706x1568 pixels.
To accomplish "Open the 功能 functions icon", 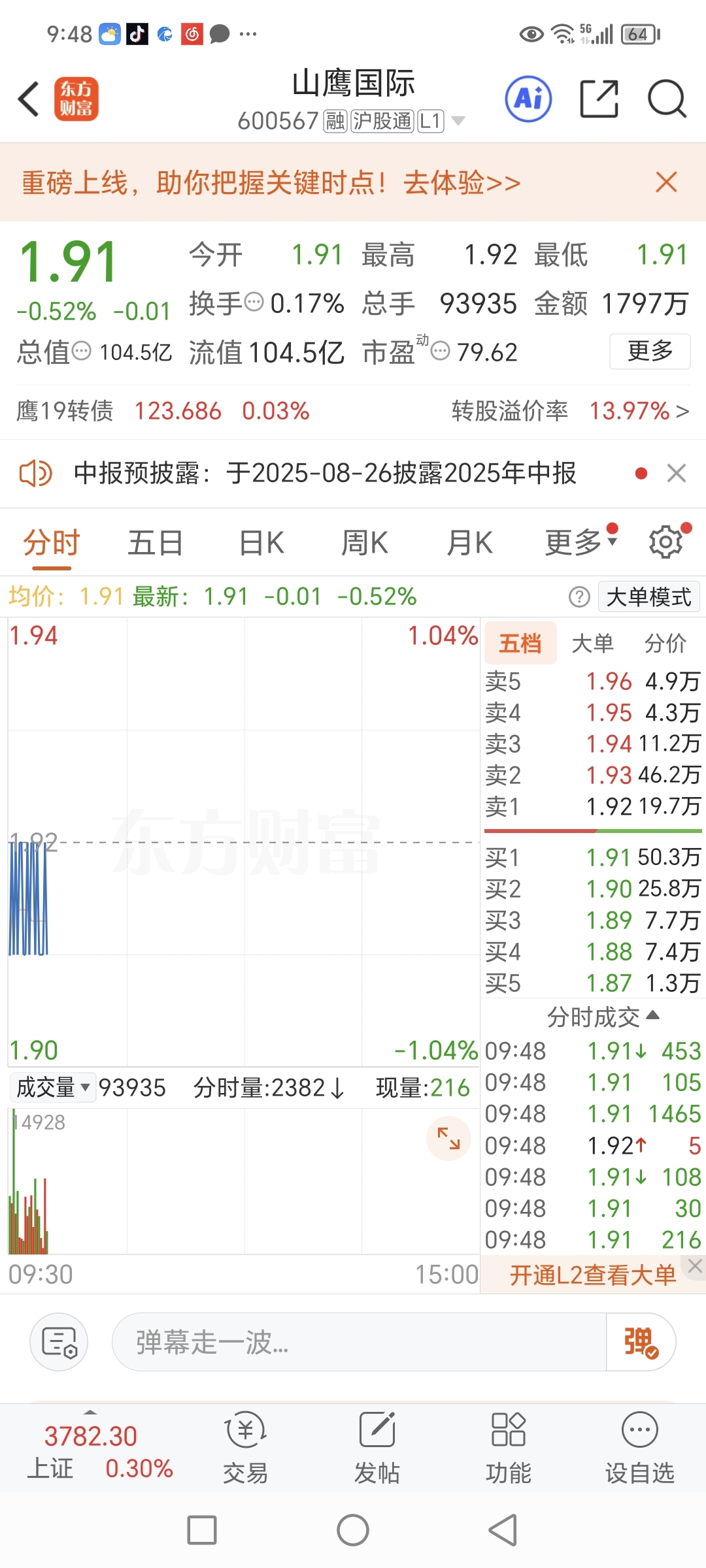I will [x=509, y=1449].
